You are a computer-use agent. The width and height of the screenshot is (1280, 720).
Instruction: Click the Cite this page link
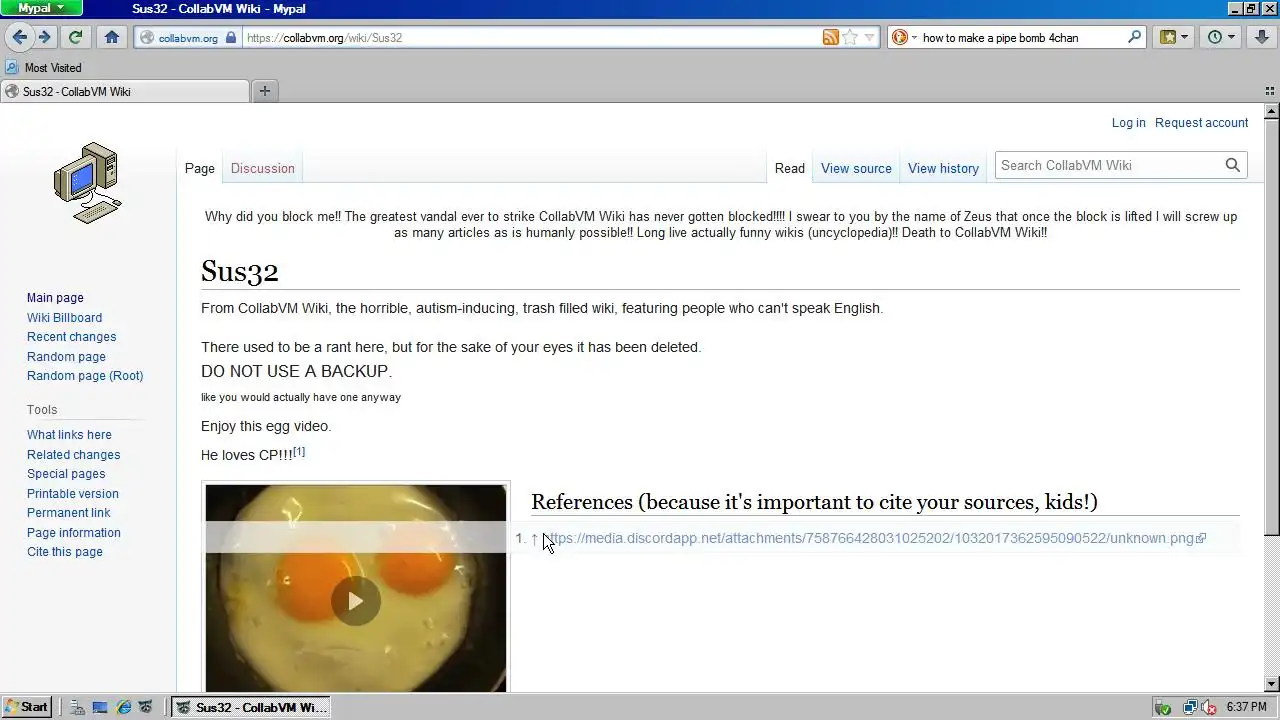(64, 552)
